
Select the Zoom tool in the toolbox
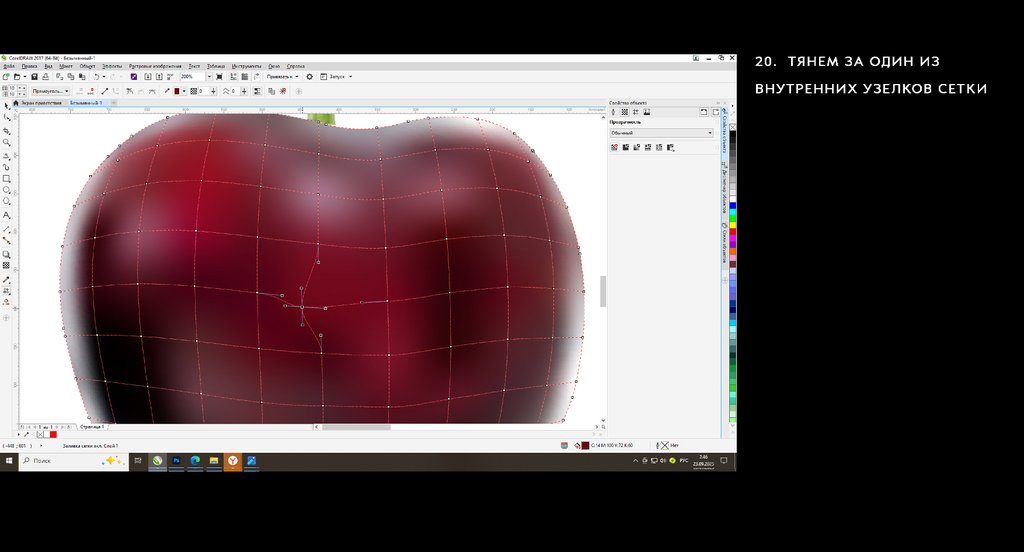point(7,143)
